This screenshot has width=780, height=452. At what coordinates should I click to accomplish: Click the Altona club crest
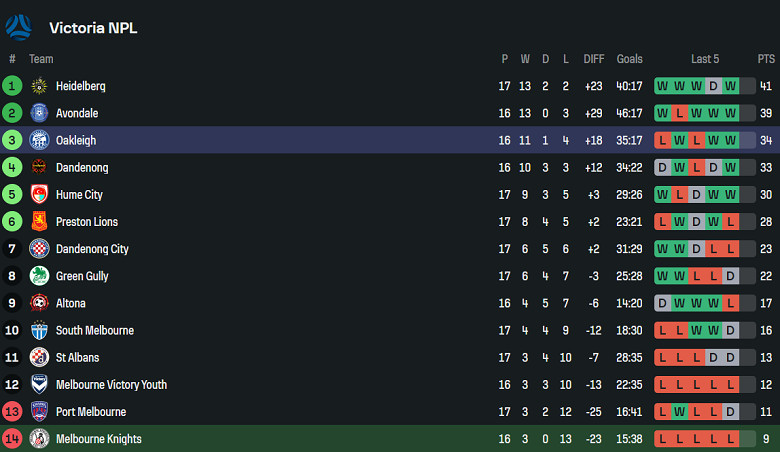[39, 303]
